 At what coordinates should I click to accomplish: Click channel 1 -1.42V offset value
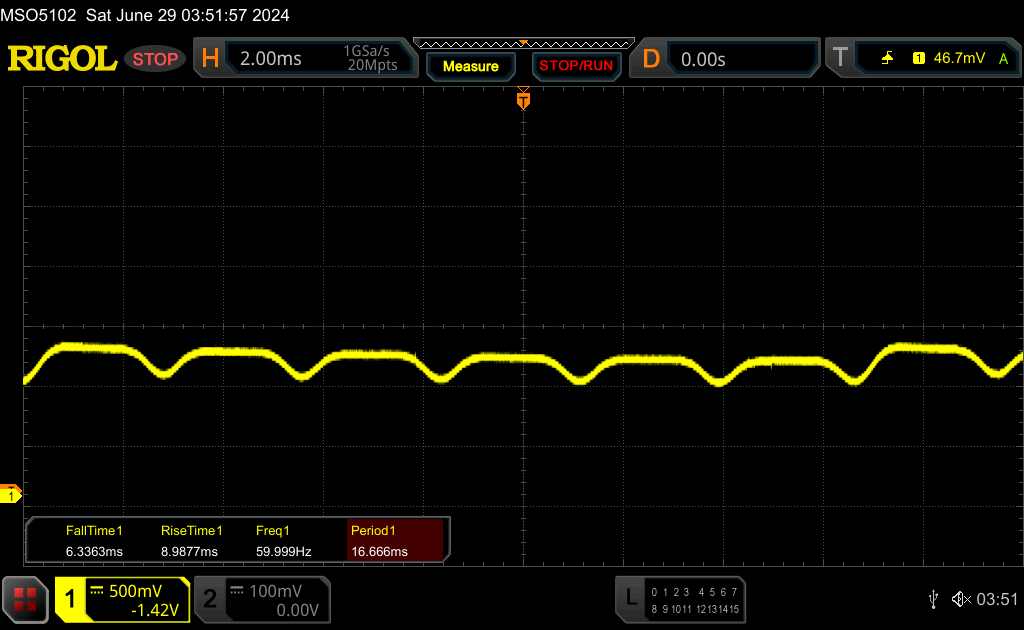pos(155,610)
